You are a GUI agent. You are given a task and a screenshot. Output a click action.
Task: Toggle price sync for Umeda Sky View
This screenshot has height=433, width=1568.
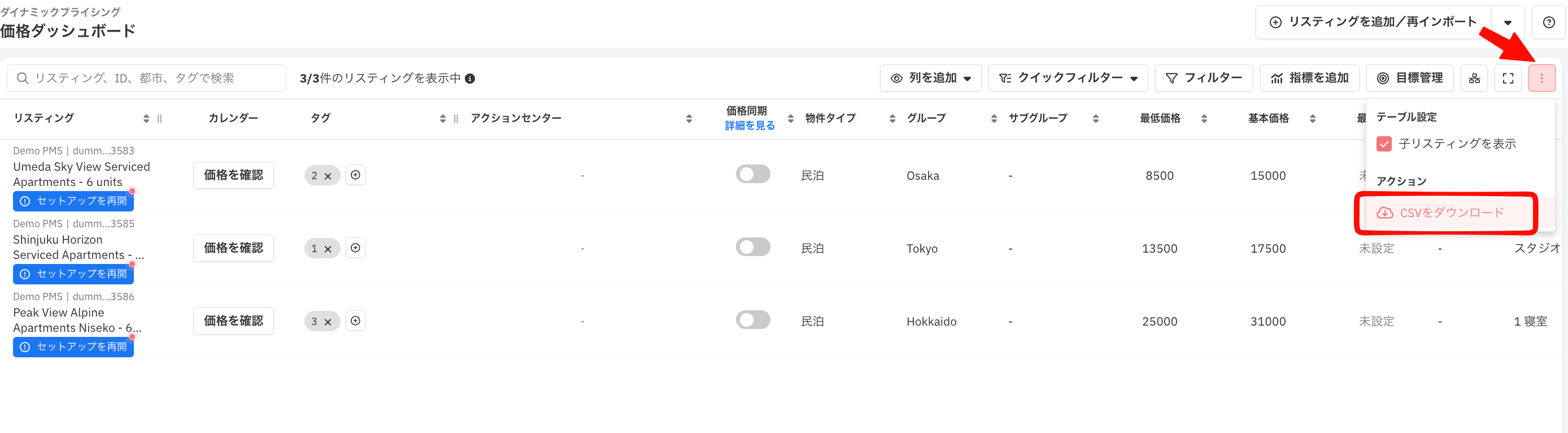coord(753,174)
